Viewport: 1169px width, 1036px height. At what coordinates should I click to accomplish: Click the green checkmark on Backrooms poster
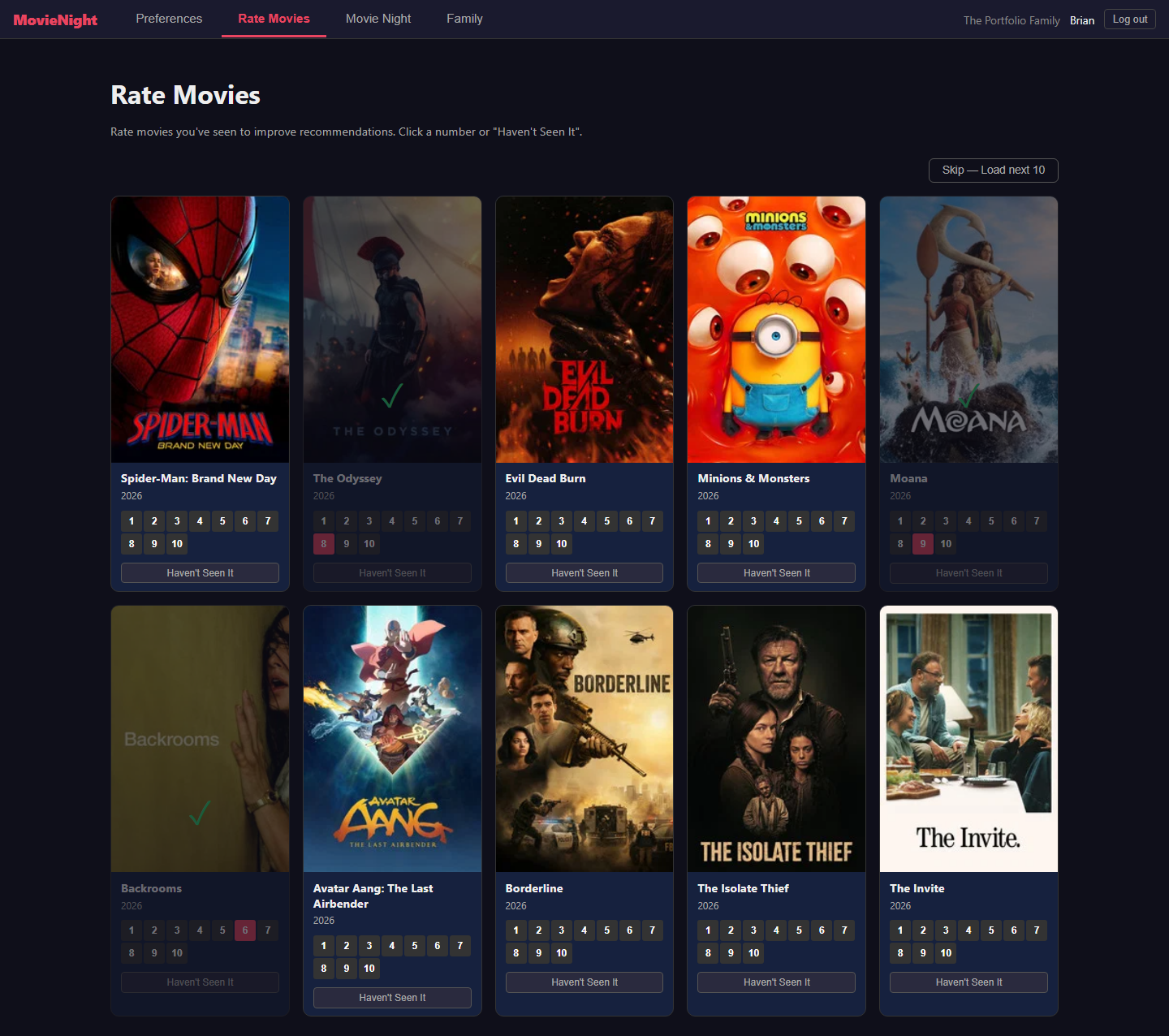point(200,813)
